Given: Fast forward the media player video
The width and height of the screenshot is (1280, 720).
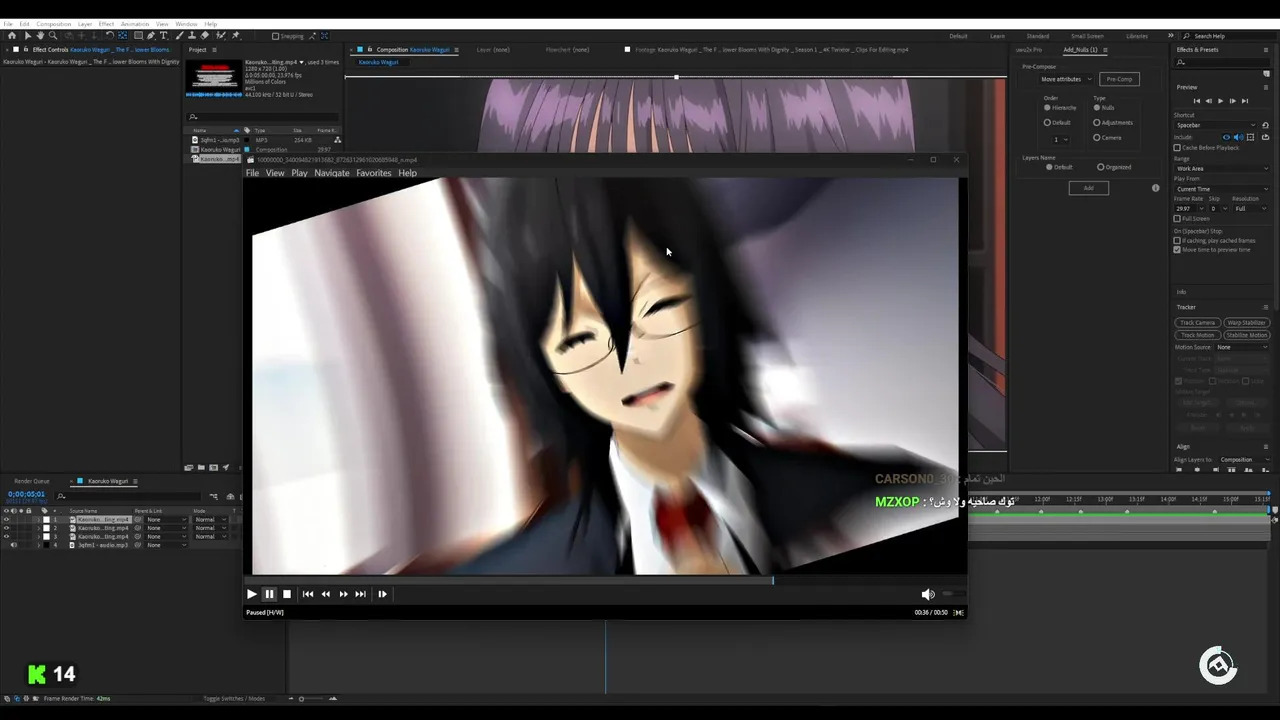Looking at the screenshot, I should 344,594.
